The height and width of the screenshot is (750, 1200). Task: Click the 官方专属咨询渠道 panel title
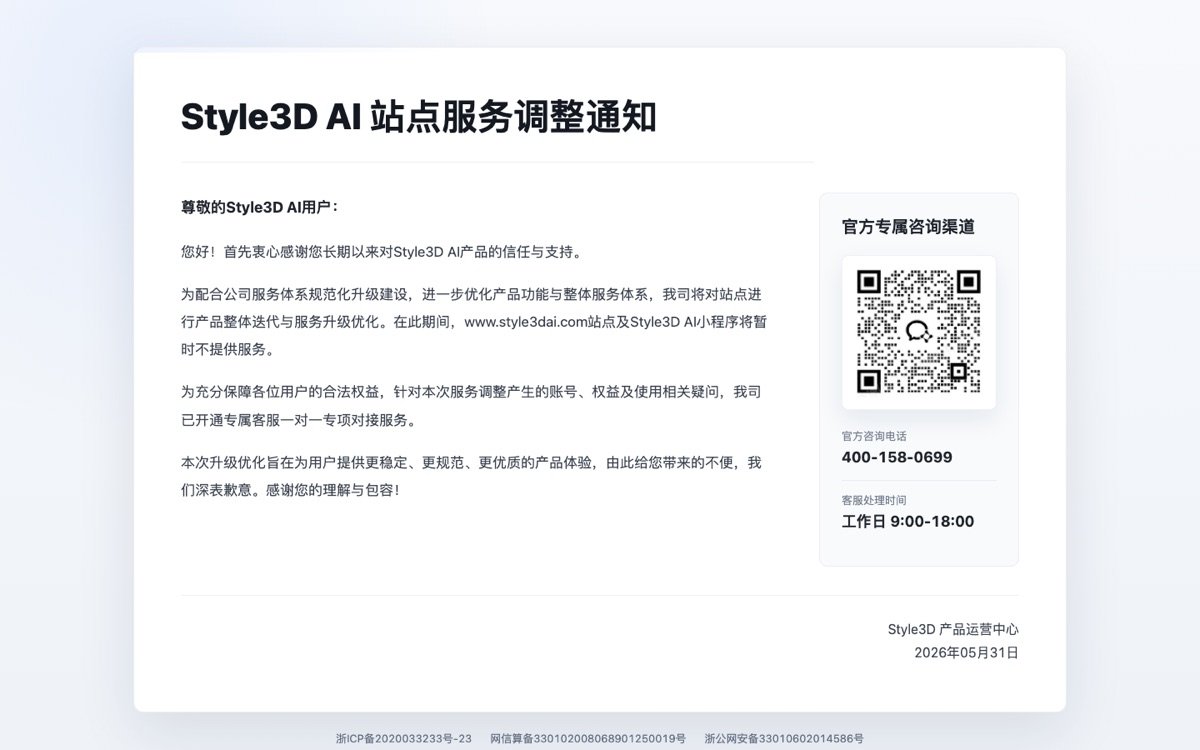tap(908, 227)
